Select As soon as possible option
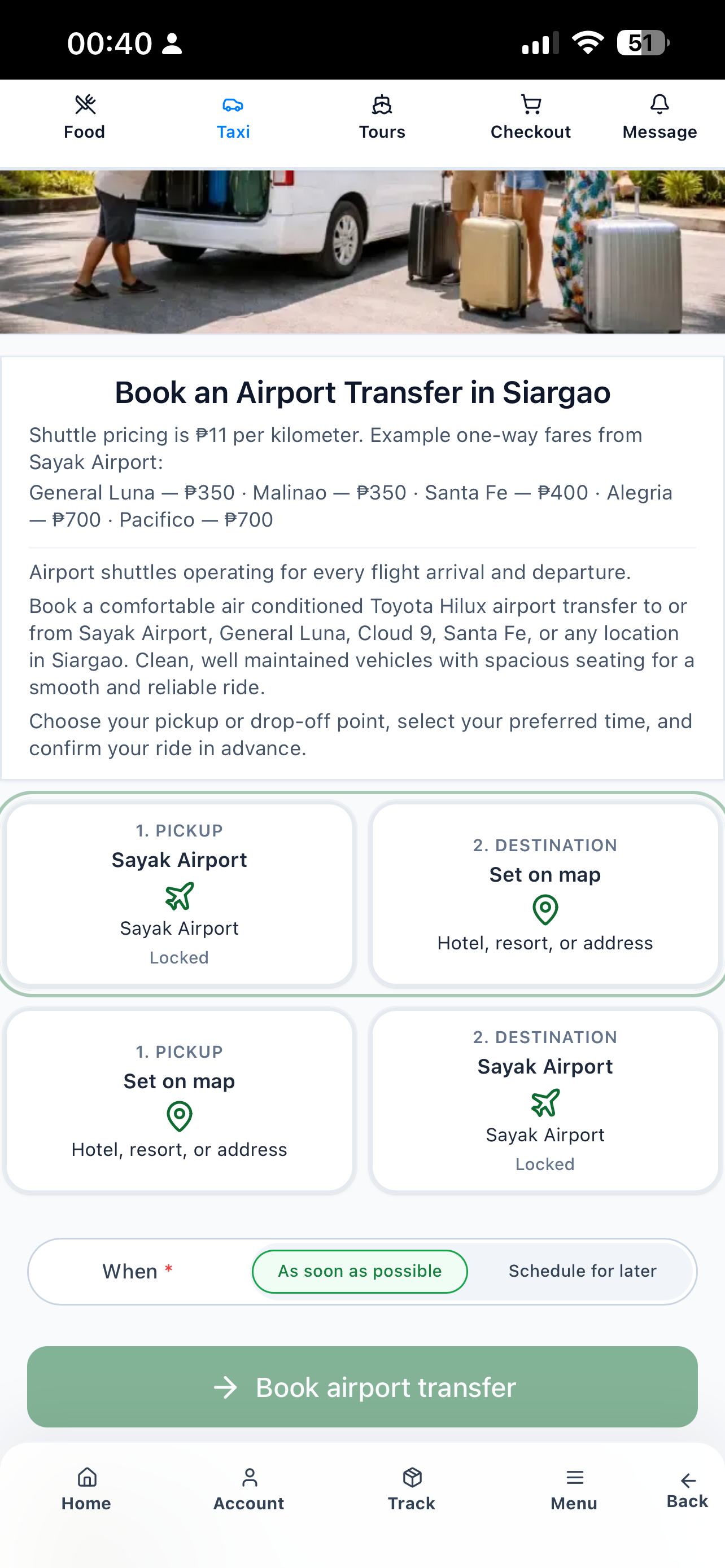Viewport: 725px width, 1568px height. tap(360, 1272)
